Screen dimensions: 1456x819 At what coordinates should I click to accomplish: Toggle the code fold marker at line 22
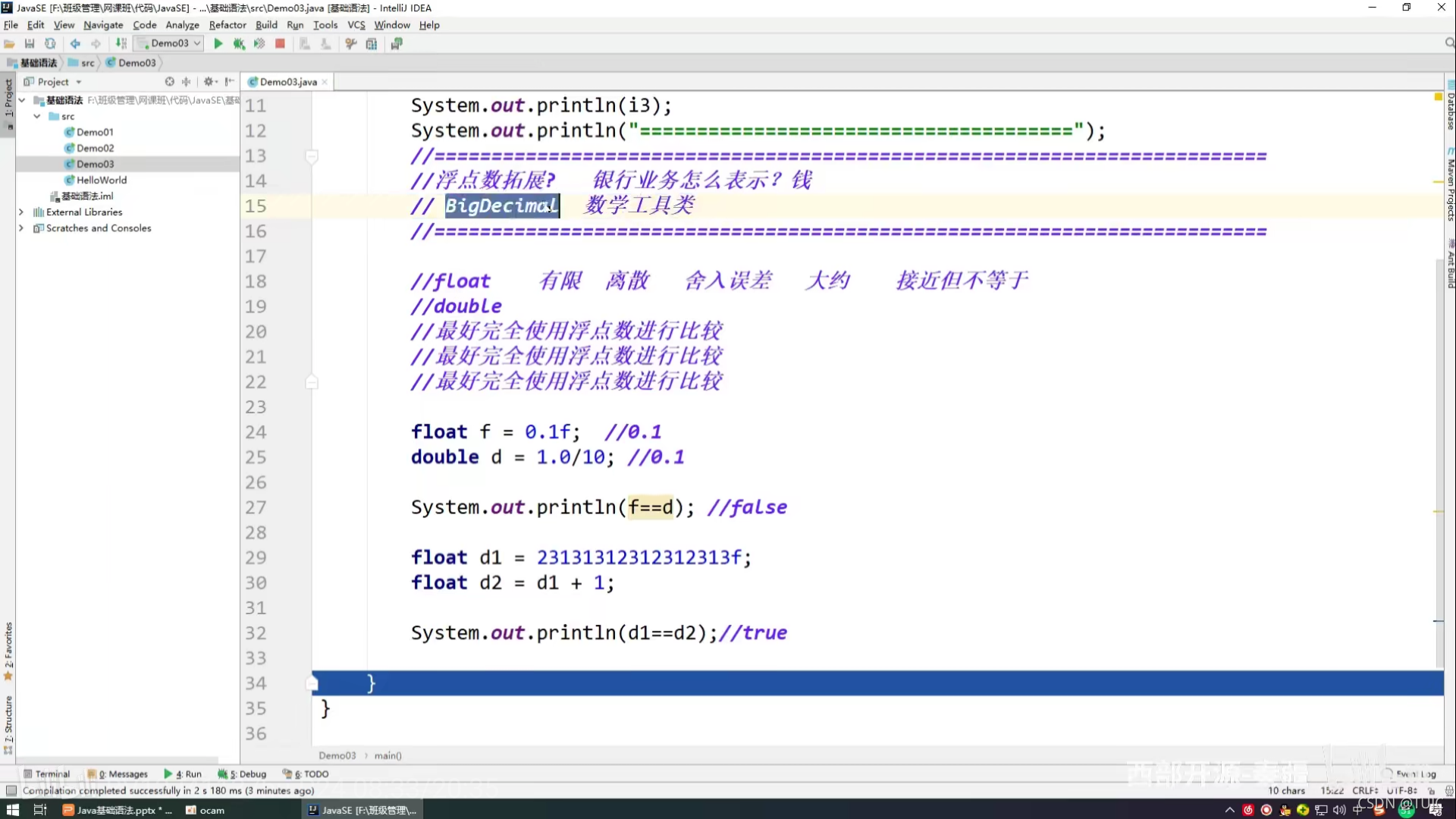(x=311, y=381)
